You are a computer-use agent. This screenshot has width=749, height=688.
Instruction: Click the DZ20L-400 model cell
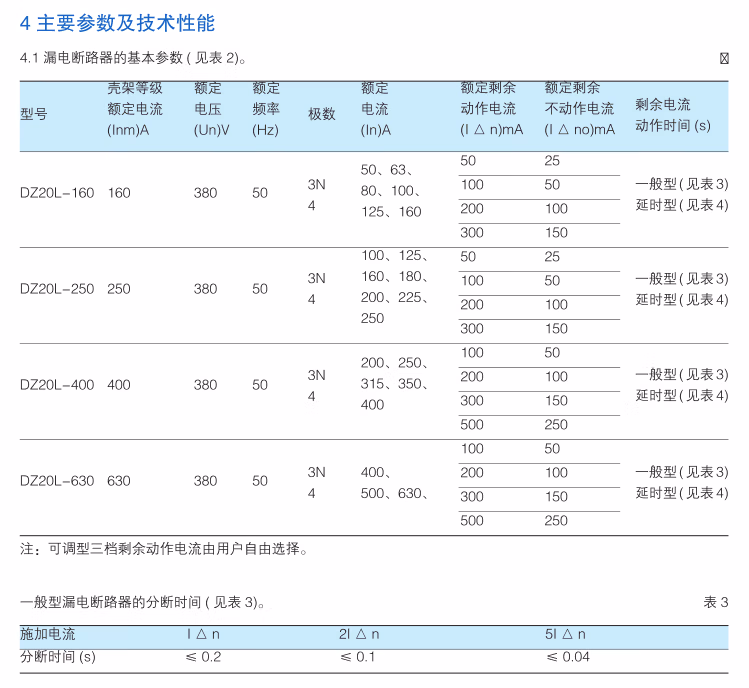click(x=57, y=385)
